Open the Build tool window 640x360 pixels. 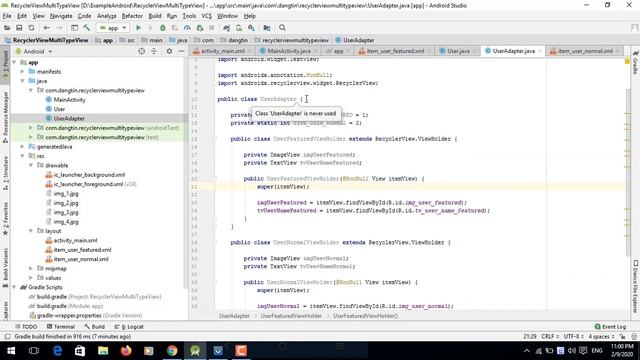tap(94, 327)
